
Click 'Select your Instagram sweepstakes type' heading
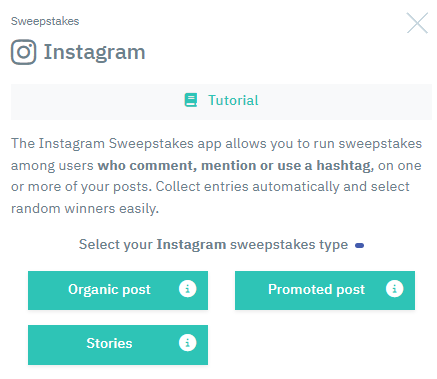pyautogui.click(x=213, y=245)
